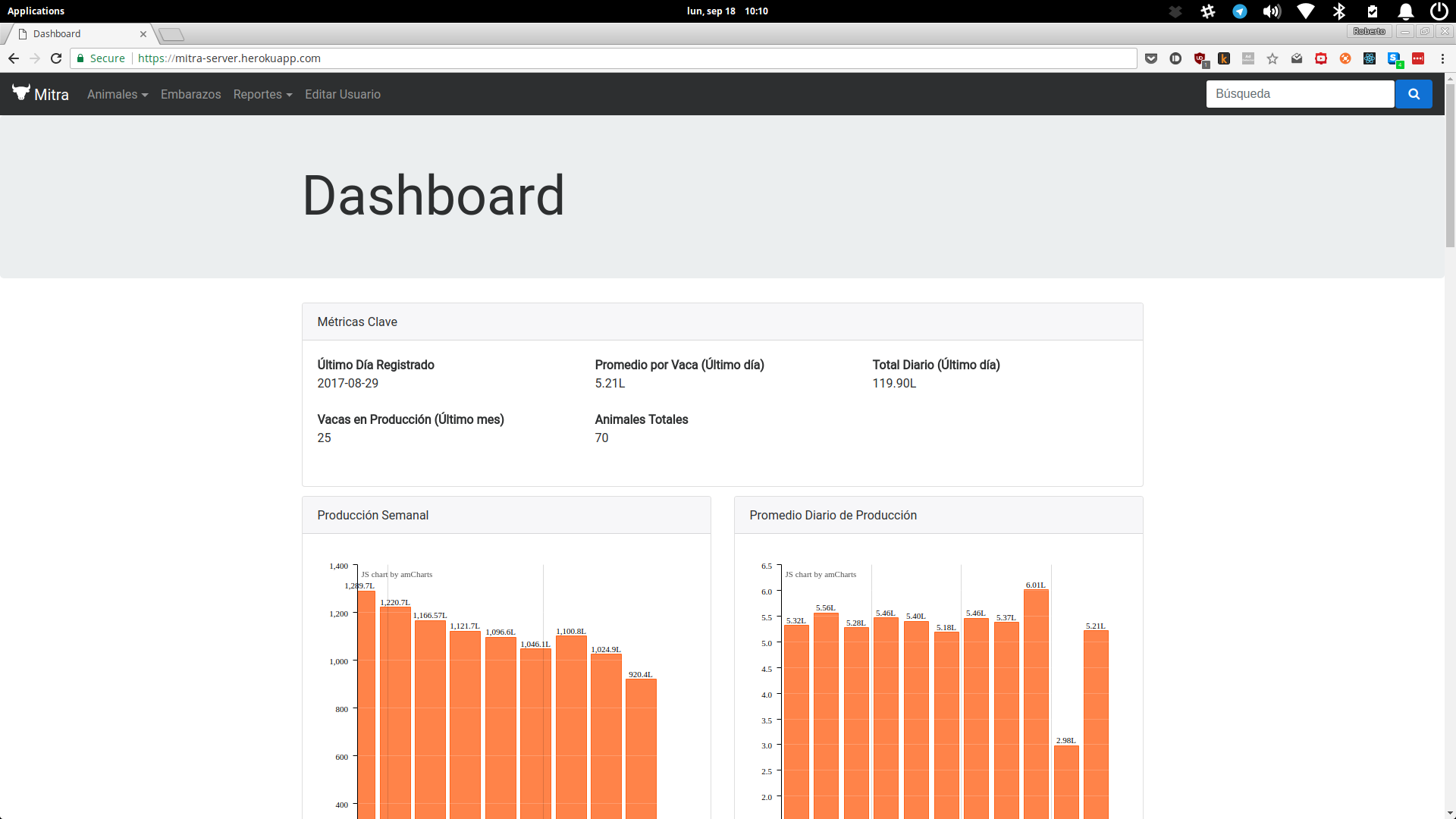
Task: Open the Wi-Fi network tray indicator
Action: point(1305,11)
